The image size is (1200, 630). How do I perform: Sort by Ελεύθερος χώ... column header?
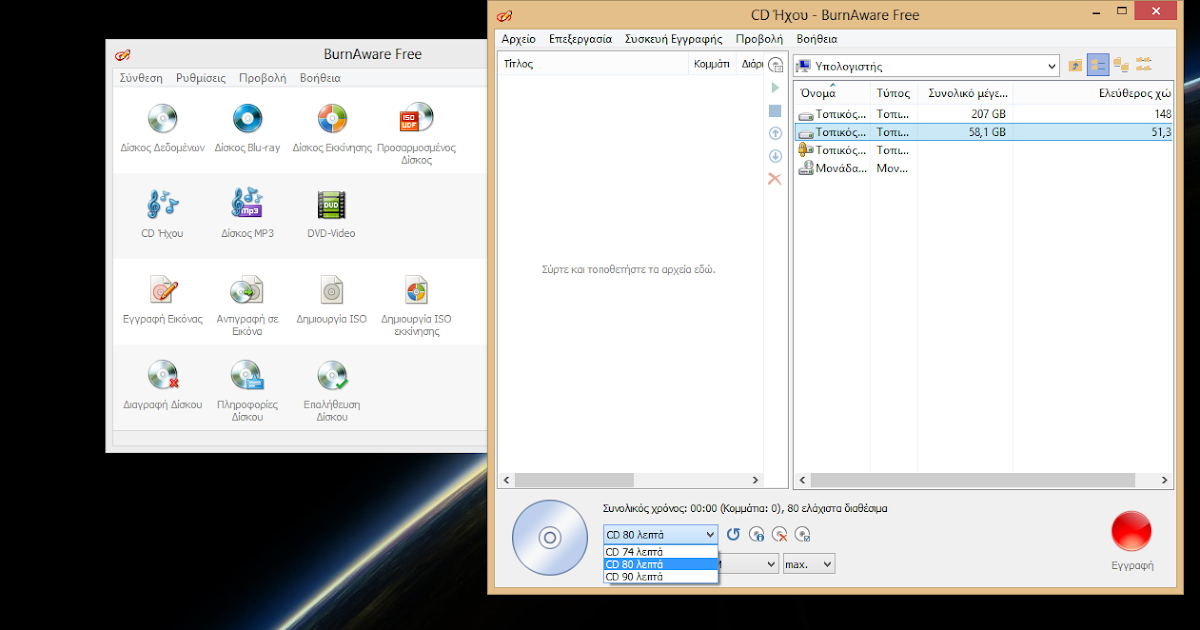click(x=1095, y=92)
